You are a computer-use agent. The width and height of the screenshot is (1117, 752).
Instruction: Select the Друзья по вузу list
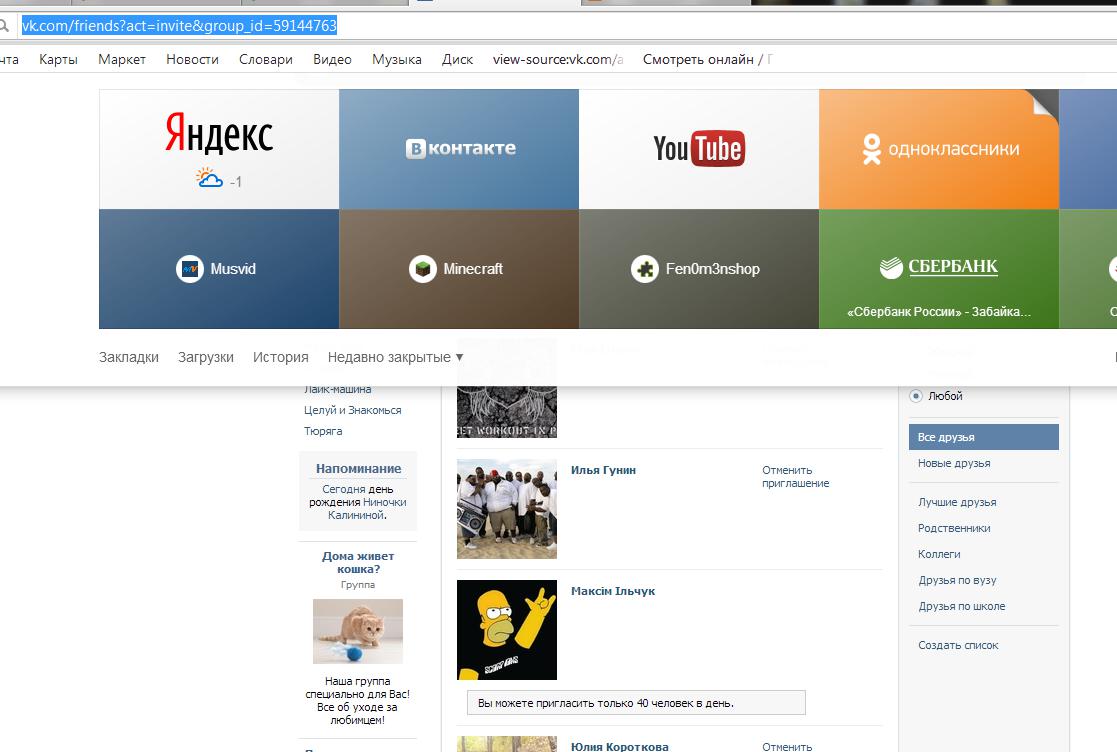pos(957,580)
